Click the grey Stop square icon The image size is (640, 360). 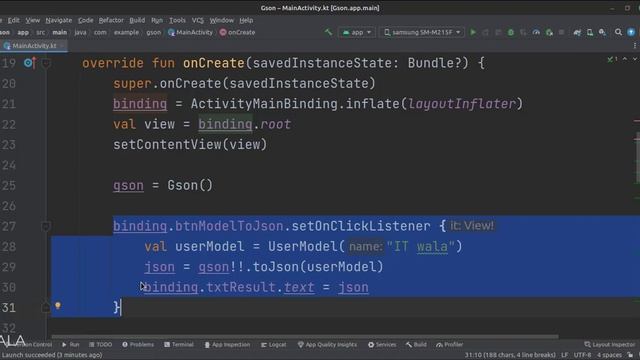562,32
